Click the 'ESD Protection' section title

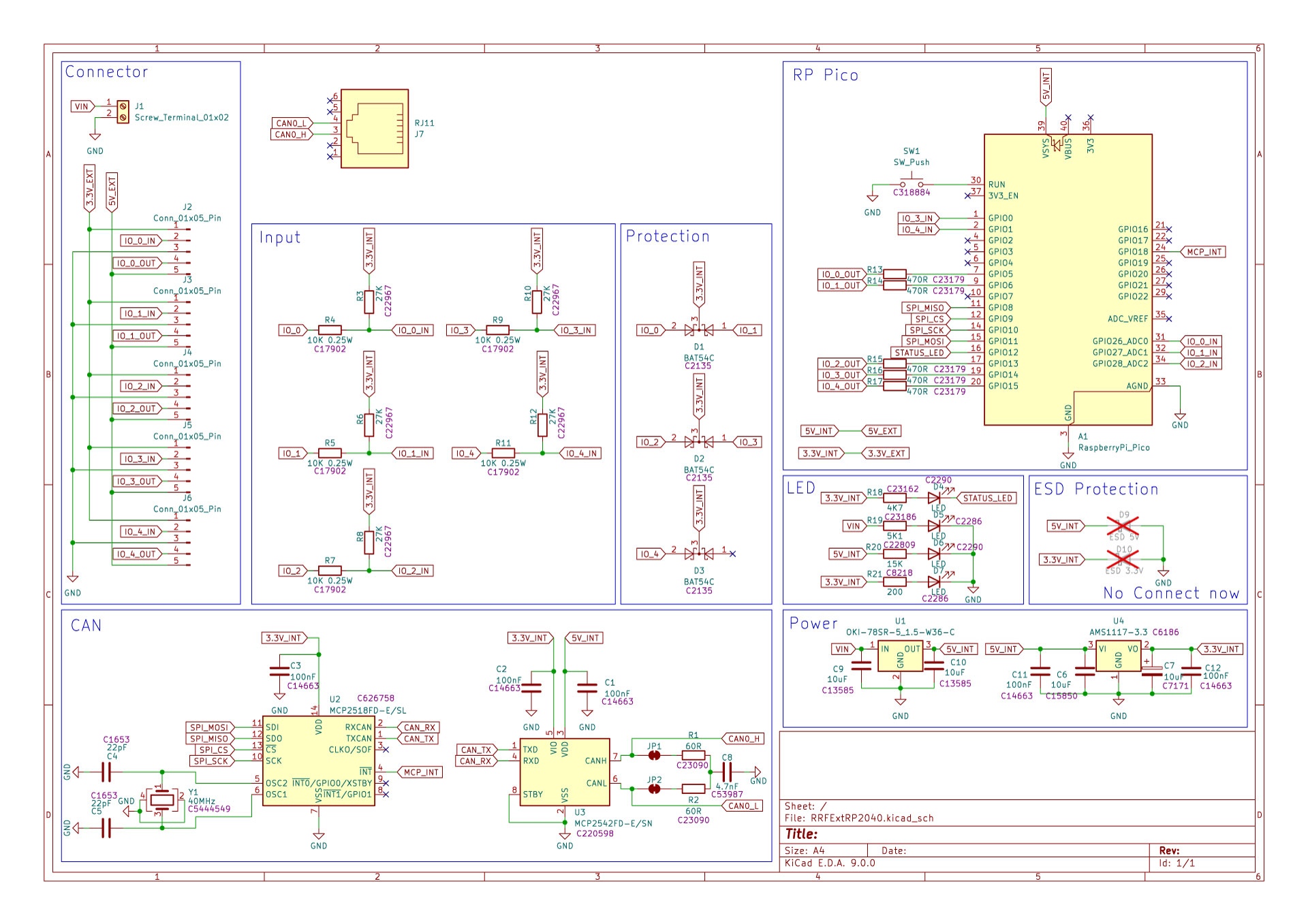[1096, 489]
